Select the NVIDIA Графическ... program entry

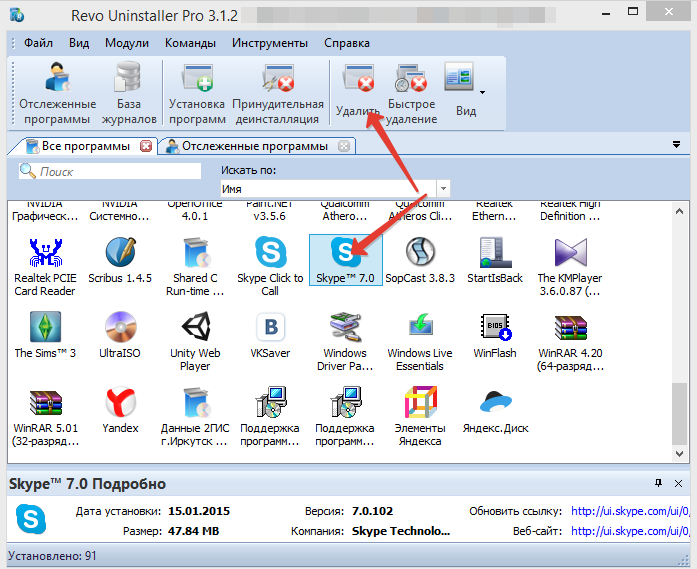[45, 212]
